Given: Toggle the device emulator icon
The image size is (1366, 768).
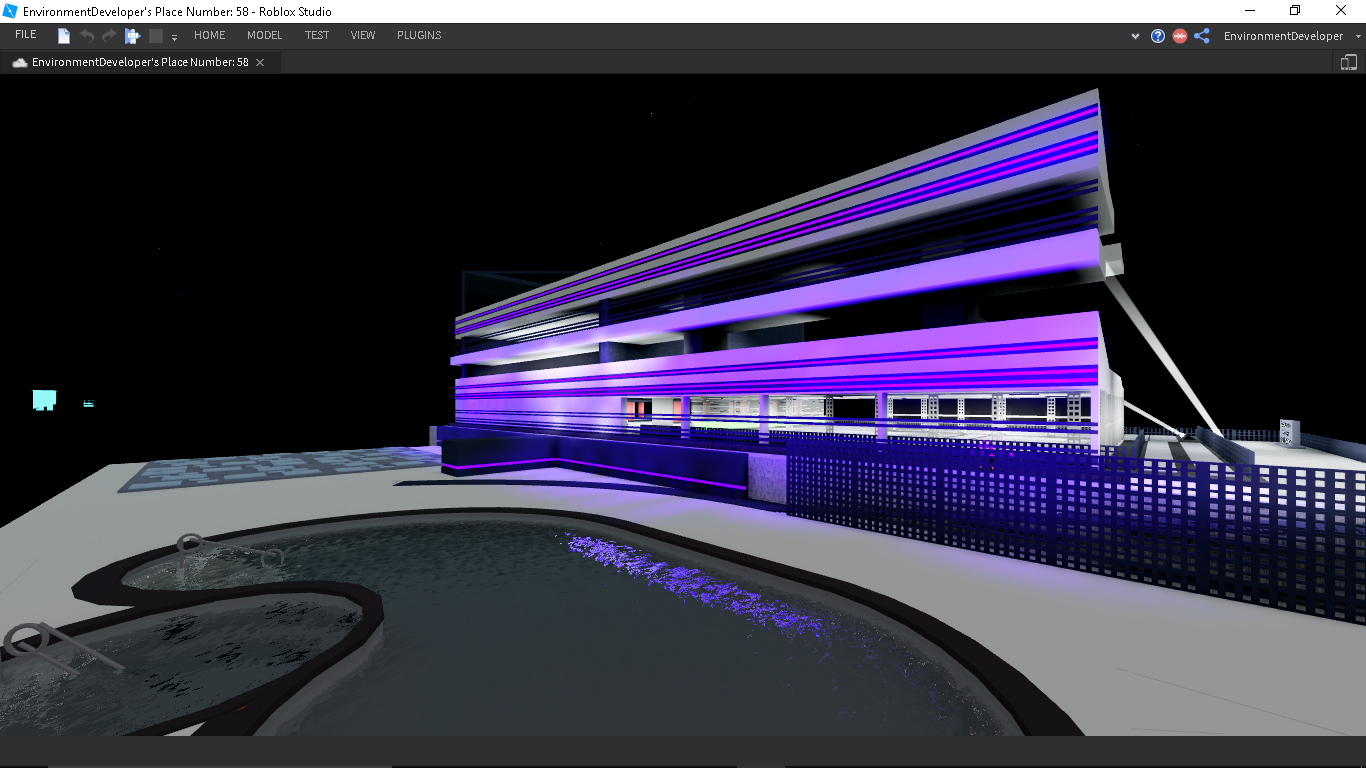Looking at the screenshot, I should [1348, 62].
